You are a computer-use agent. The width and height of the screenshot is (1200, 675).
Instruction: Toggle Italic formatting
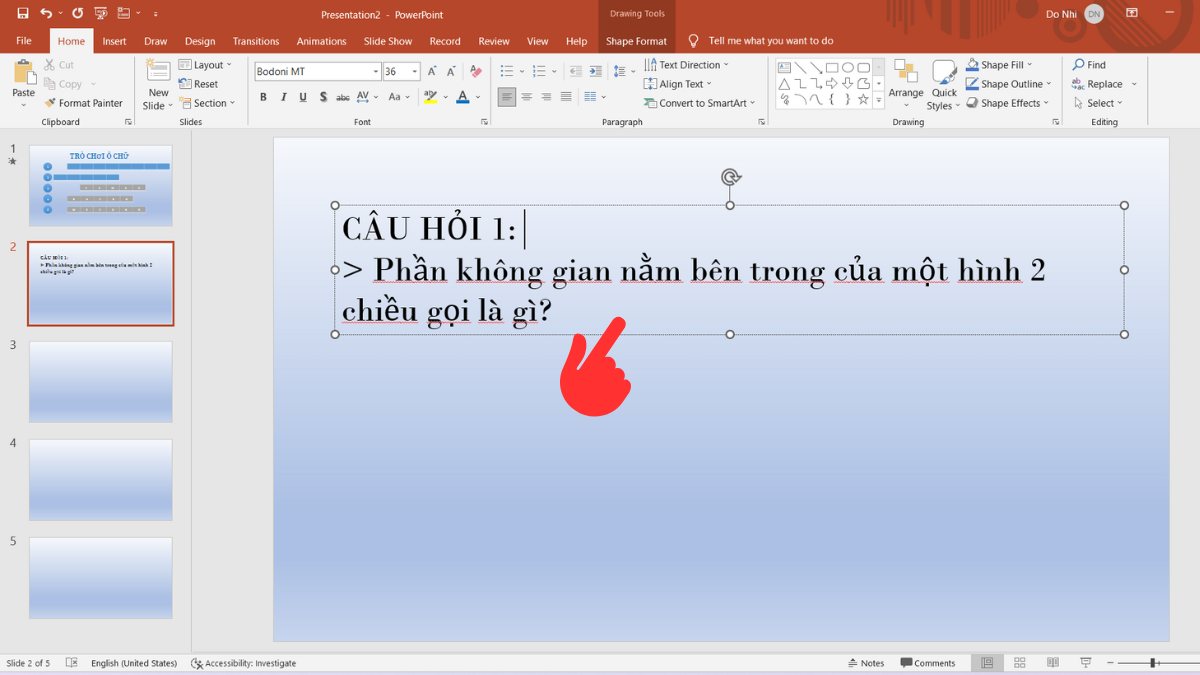pos(283,97)
